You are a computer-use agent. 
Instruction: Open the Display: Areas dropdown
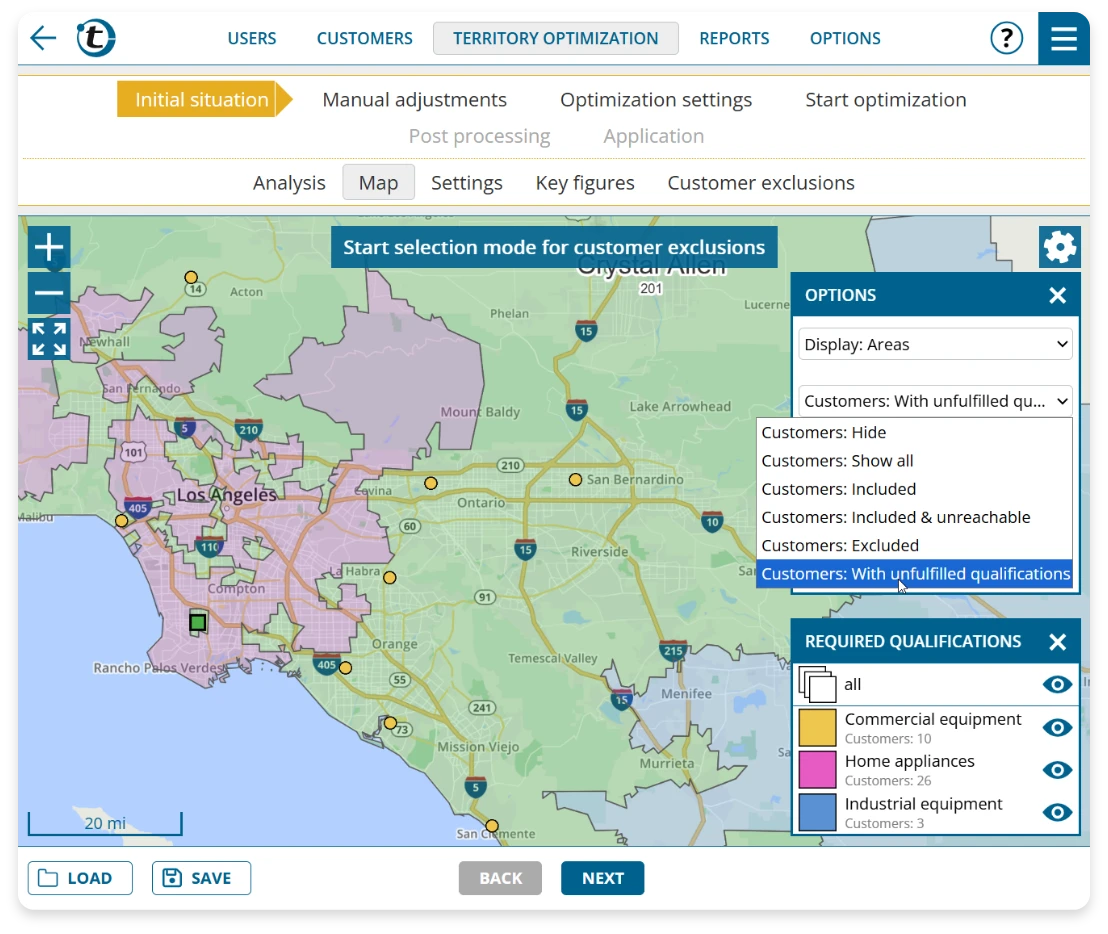point(936,344)
